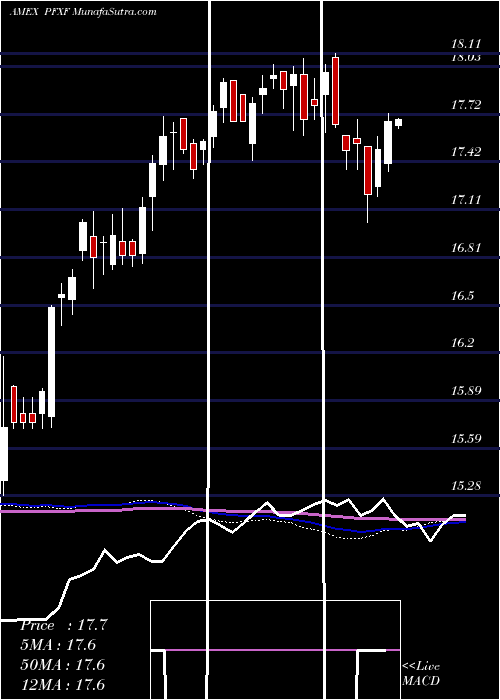Select the 15.28 price axis label
This screenshot has width=500, height=700.
click(x=466, y=486)
